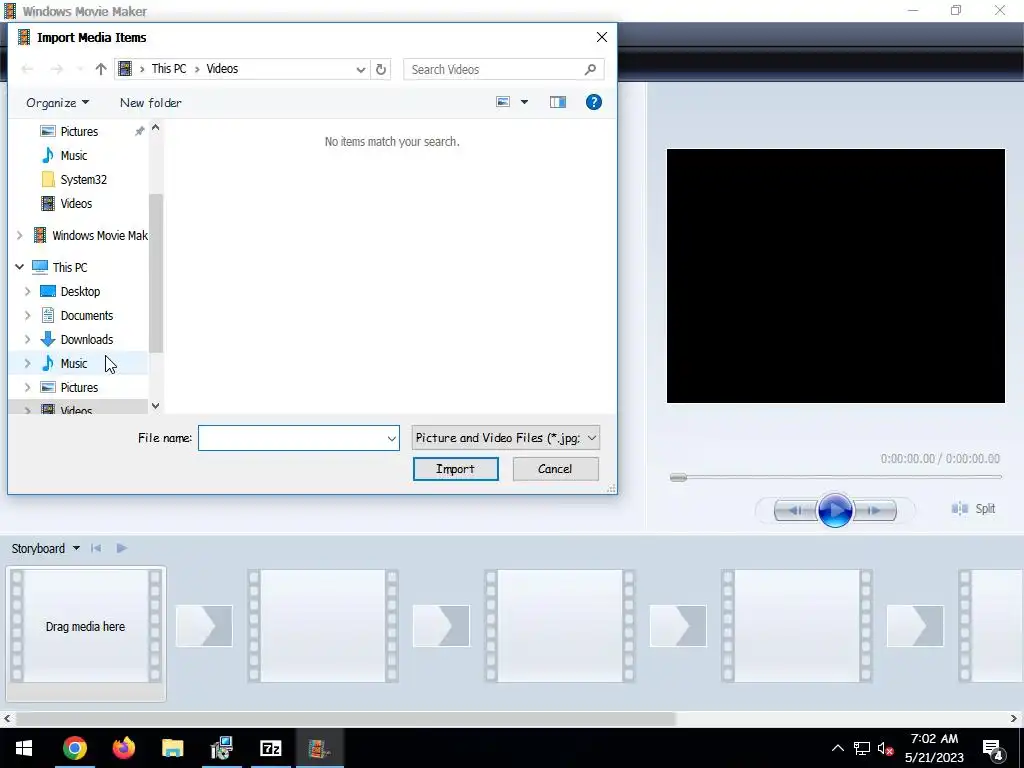
Task: Launch Chrome from the taskbar
Action: (x=75, y=748)
